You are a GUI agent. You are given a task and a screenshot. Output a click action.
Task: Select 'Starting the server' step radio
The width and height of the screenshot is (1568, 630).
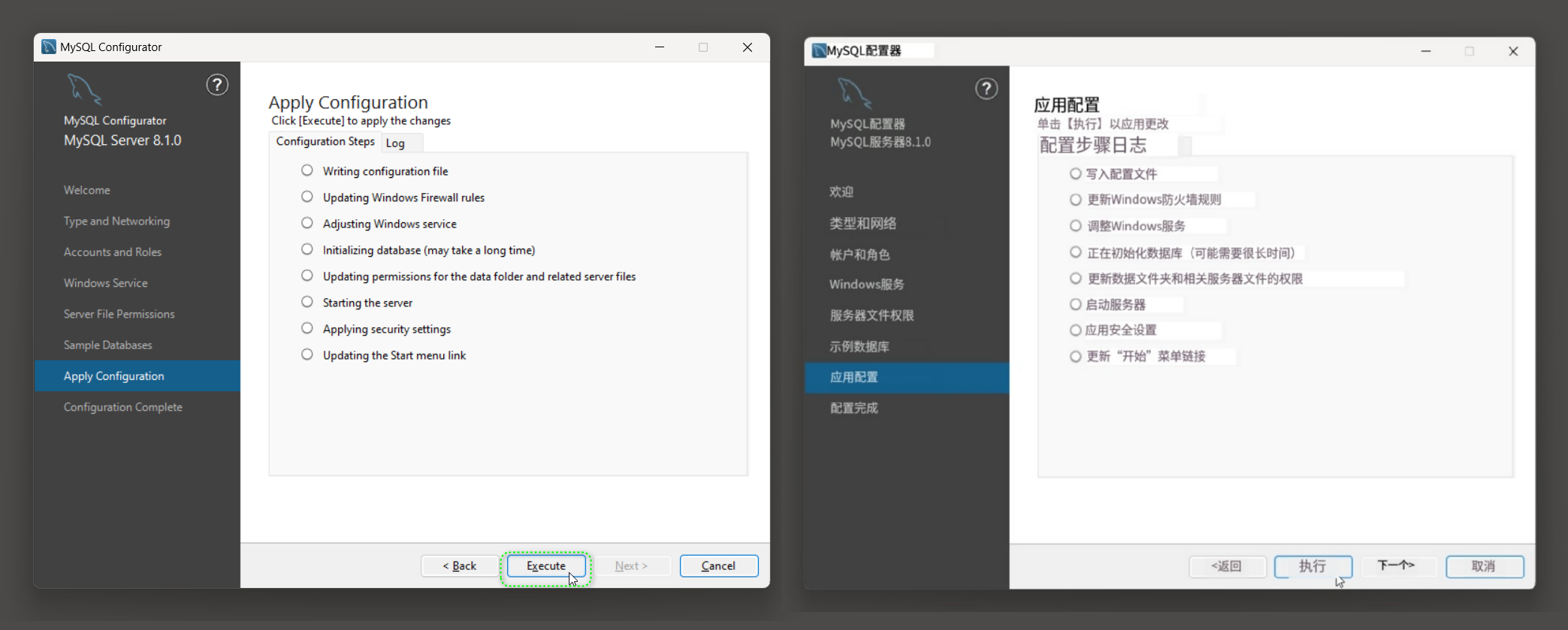click(307, 302)
